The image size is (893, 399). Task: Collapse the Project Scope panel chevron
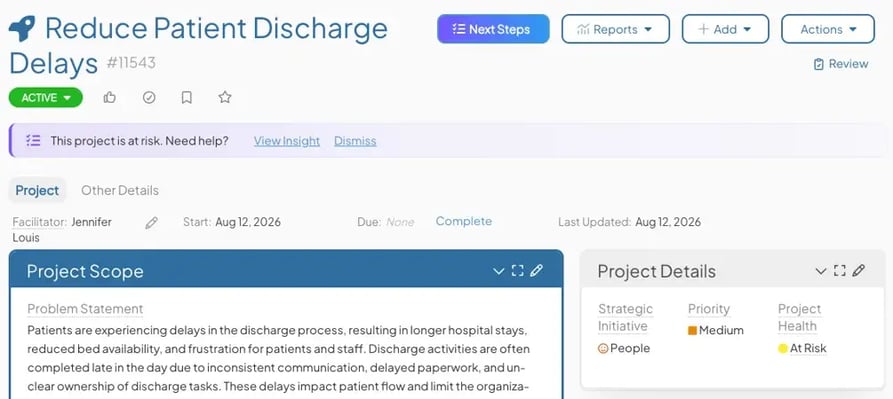coord(498,272)
